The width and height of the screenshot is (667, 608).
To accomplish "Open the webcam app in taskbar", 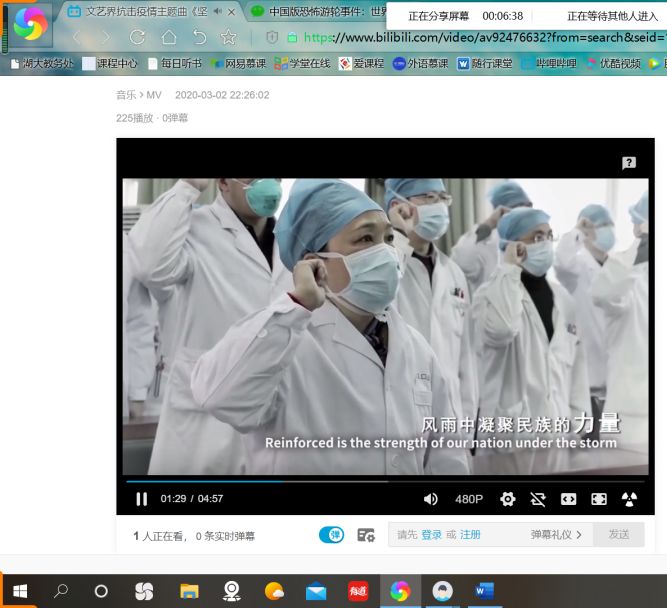I will tap(232, 591).
